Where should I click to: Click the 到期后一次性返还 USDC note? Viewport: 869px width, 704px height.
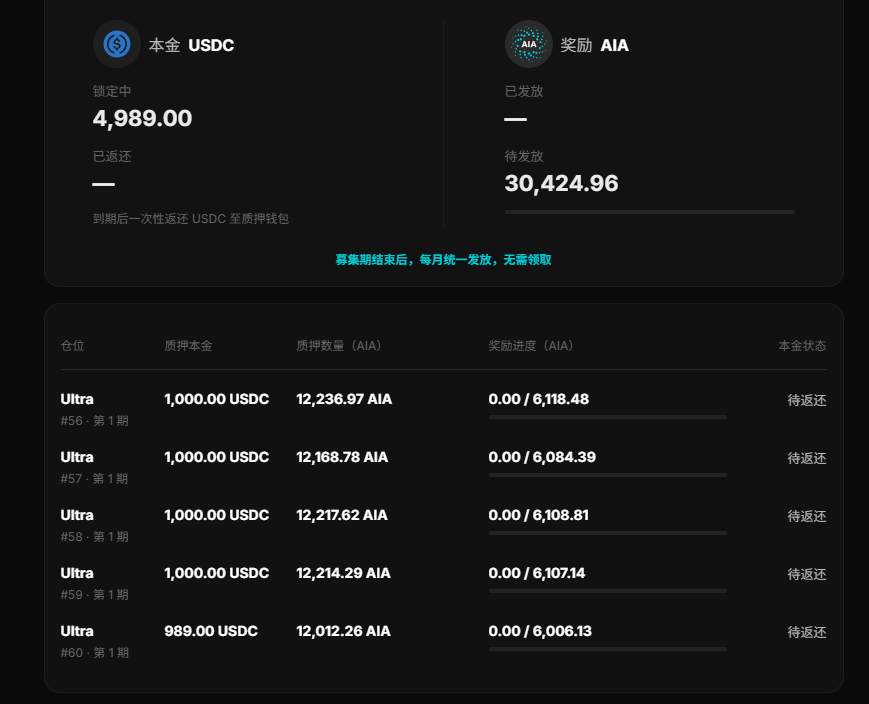coord(191,218)
